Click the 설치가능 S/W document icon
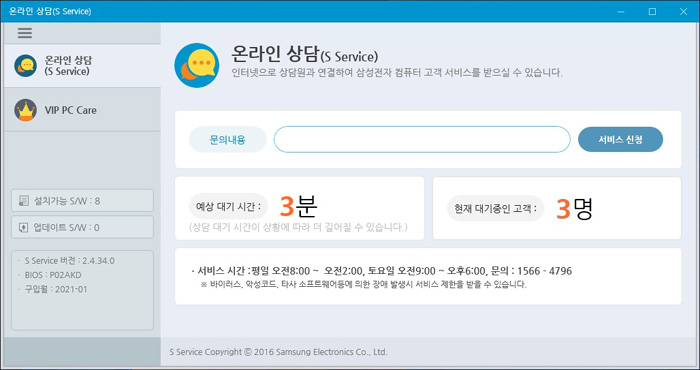This screenshot has height=370, width=700. click(24, 201)
